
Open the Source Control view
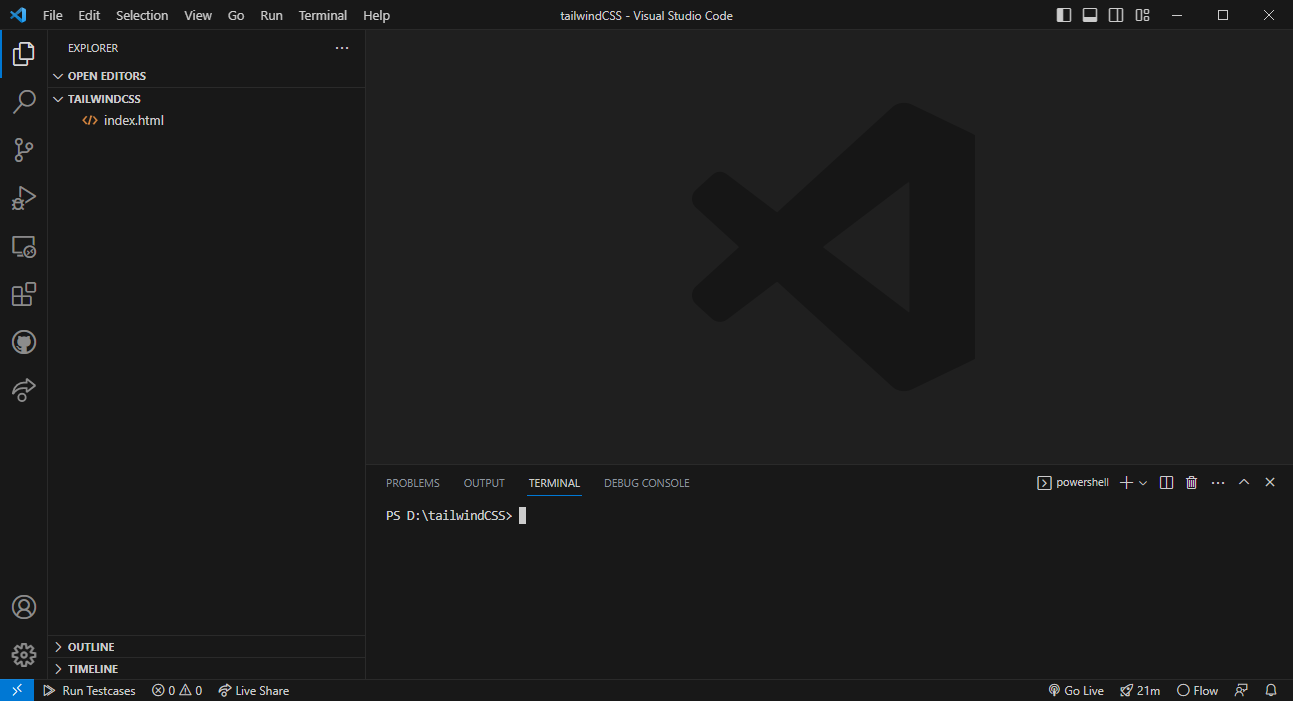[23, 150]
